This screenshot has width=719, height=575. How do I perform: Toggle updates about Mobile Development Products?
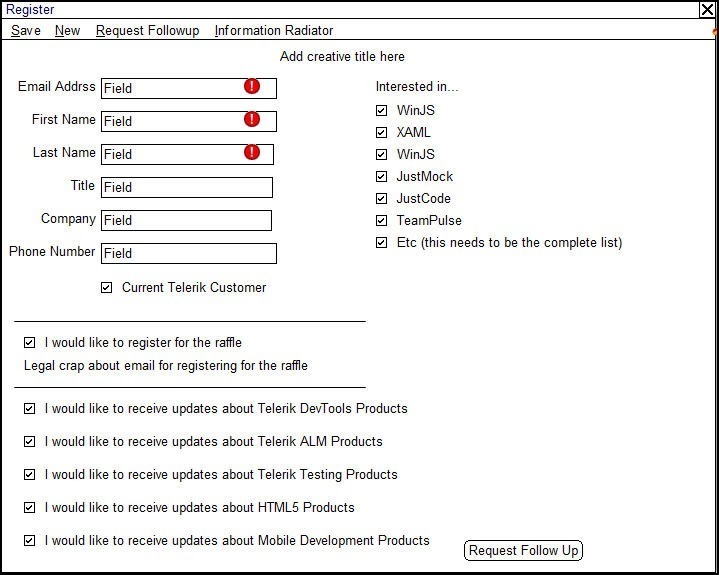pyautogui.click(x=29, y=541)
